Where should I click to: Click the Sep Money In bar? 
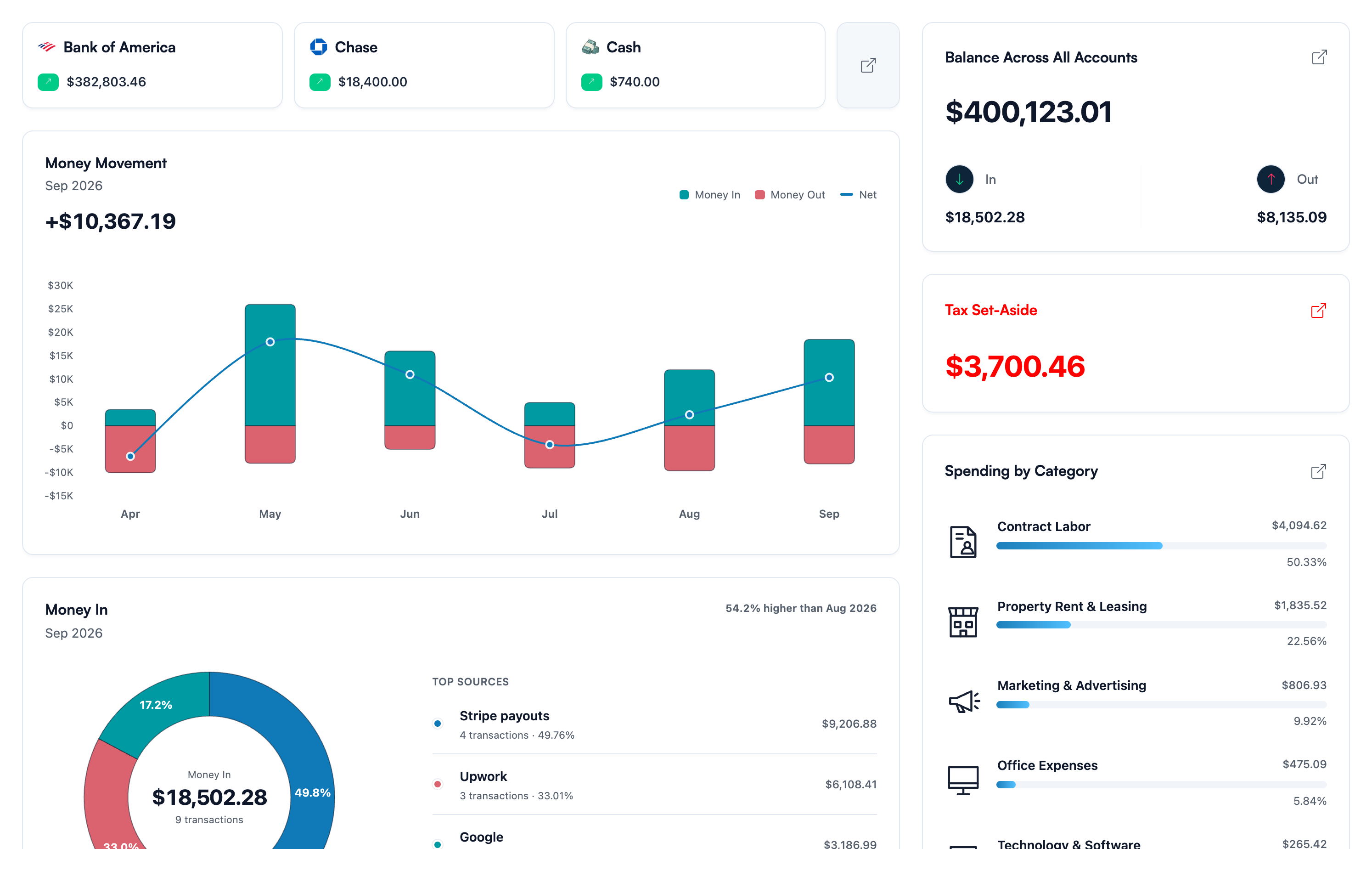click(x=829, y=383)
